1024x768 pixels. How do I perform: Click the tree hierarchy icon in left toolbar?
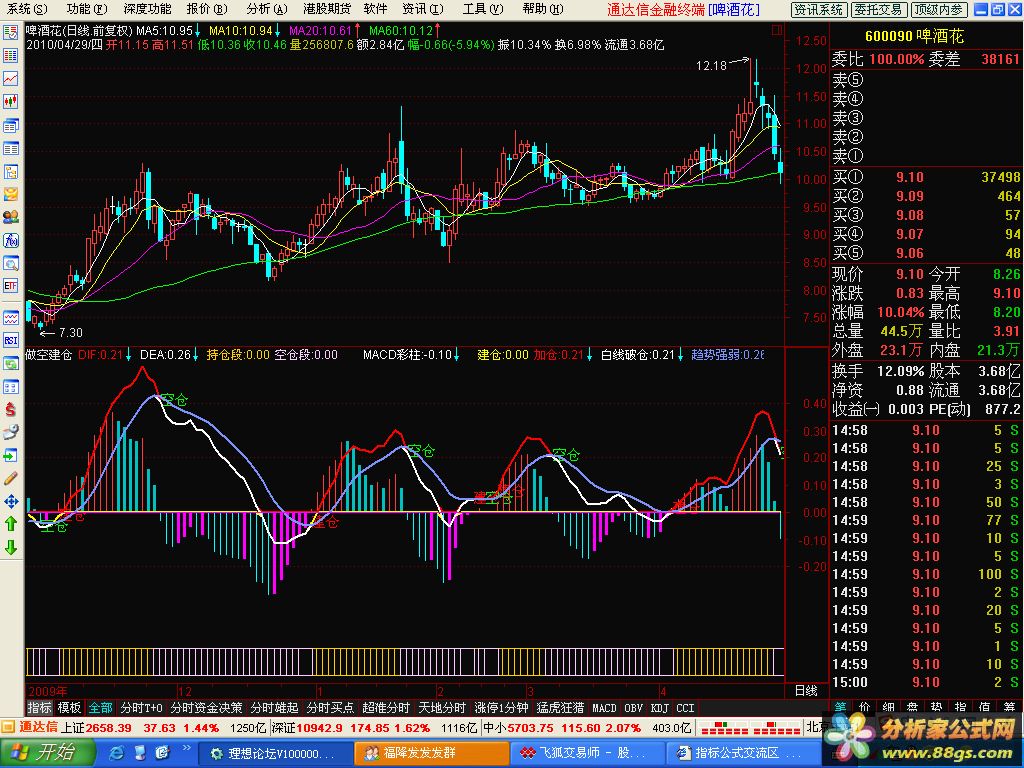pos(10,171)
